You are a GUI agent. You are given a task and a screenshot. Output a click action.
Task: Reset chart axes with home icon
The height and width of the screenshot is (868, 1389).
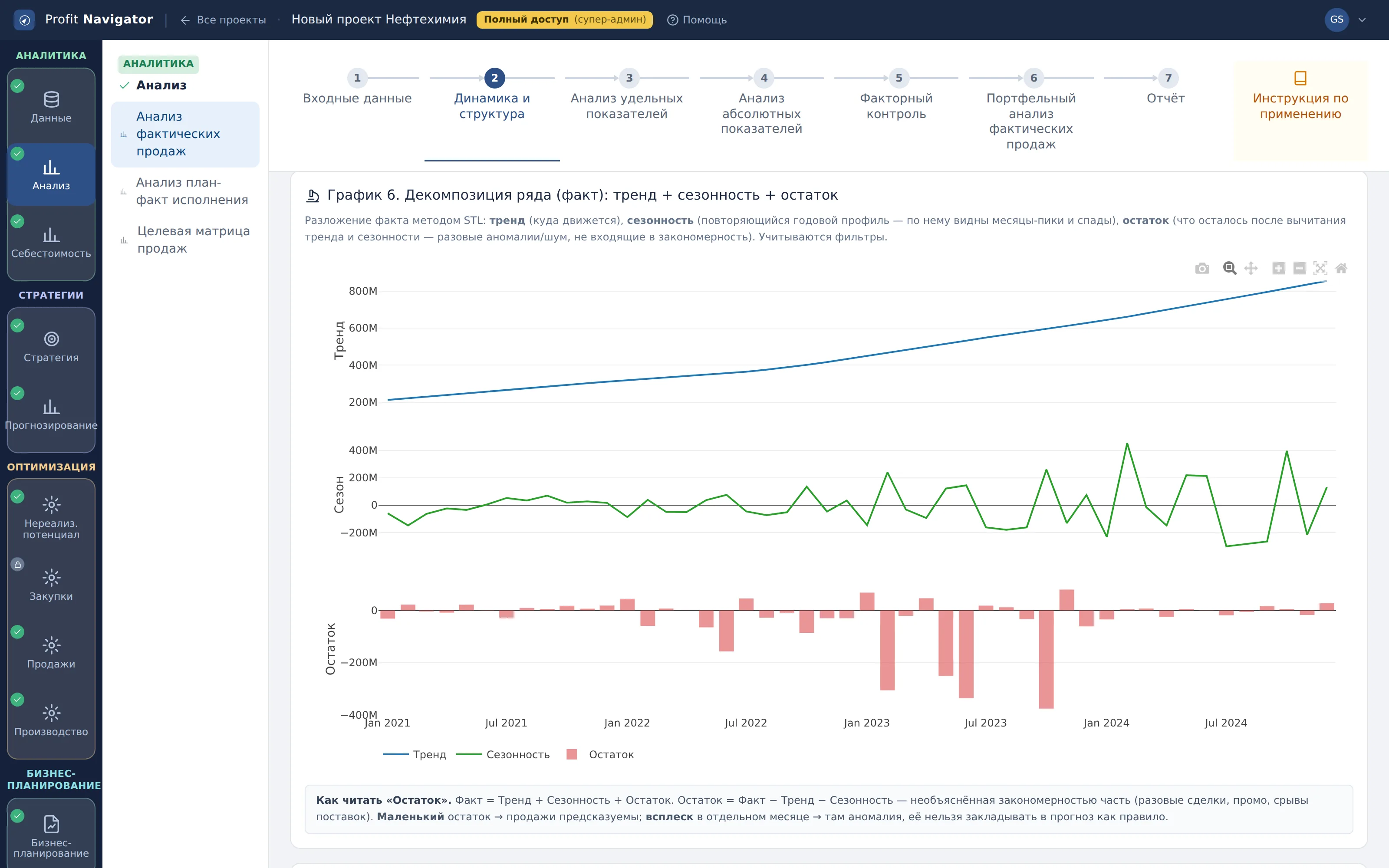click(1341, 268)
